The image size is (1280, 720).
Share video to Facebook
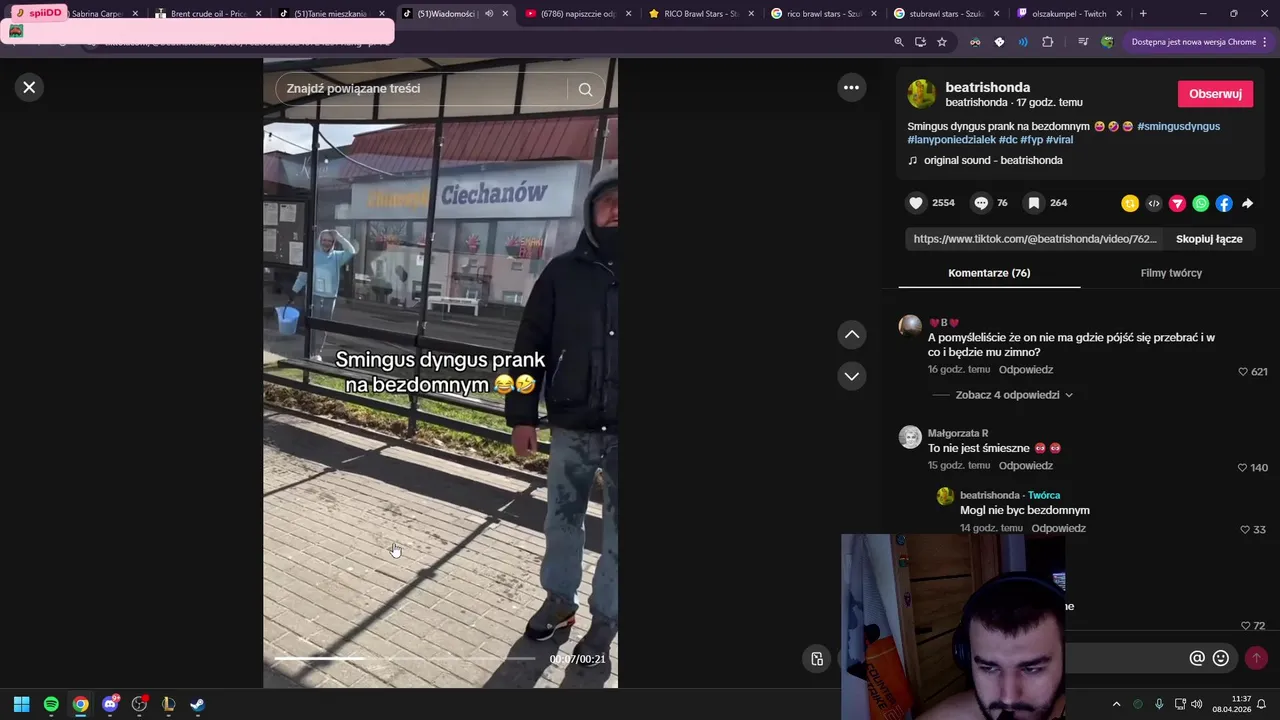[x=1224, y=203]
